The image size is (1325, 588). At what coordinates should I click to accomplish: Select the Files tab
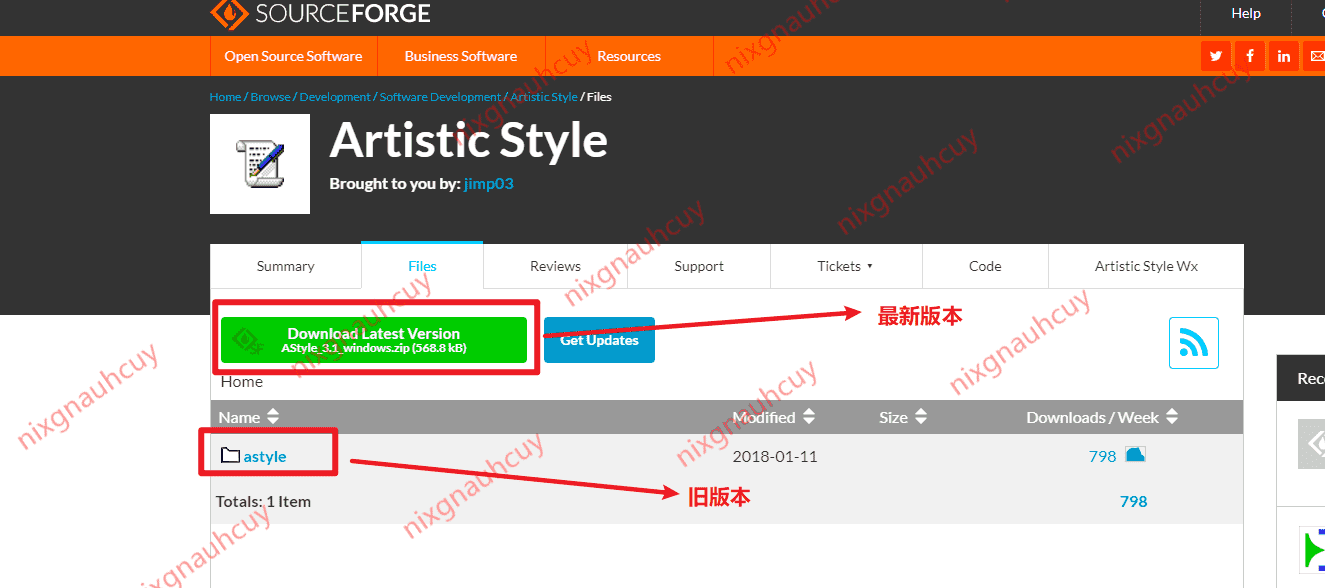click(422, 266)
